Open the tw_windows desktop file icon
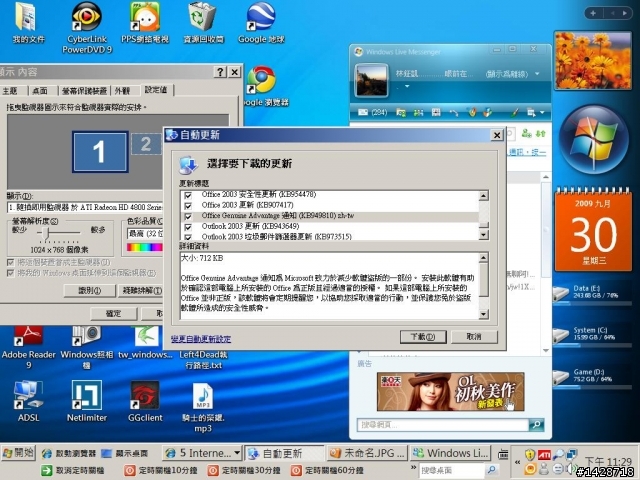The image size is (640, 480). pyautogui.click(x=146, y=336)
